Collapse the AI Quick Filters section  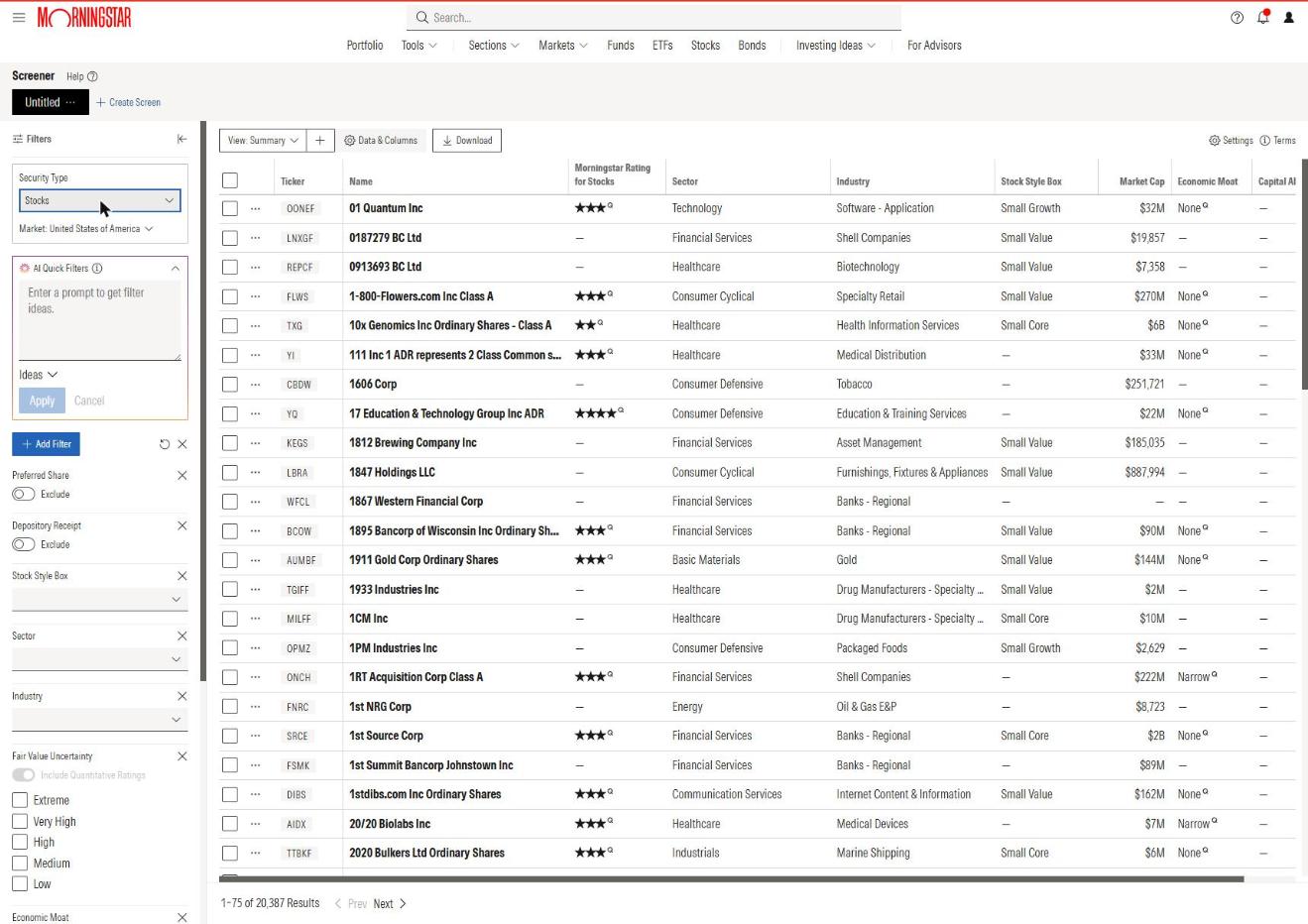(176, 268)
